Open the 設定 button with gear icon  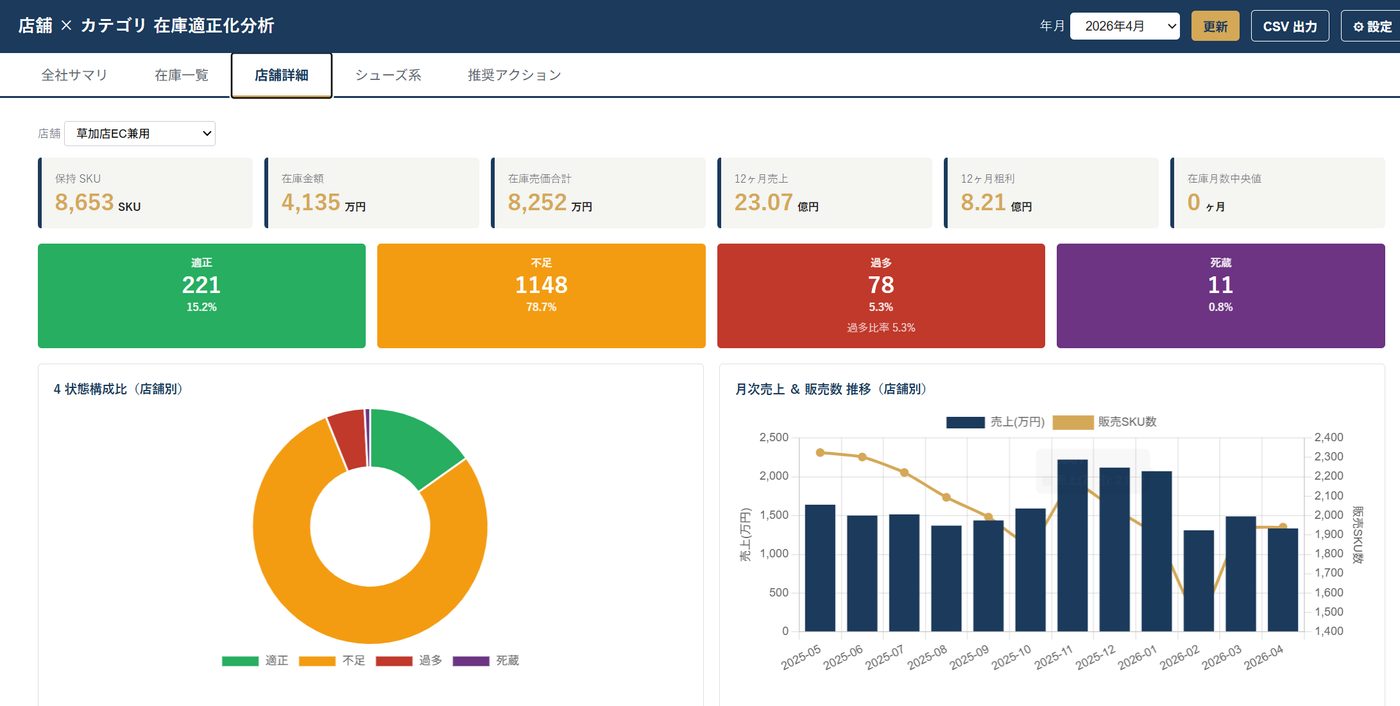coord(1371,26)
